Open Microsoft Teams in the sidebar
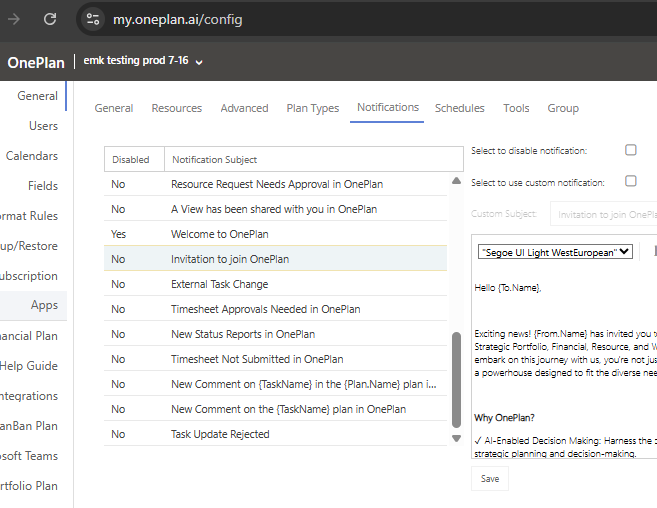The image size is (657, 508). pyautogui.click(x=29, y=456)
